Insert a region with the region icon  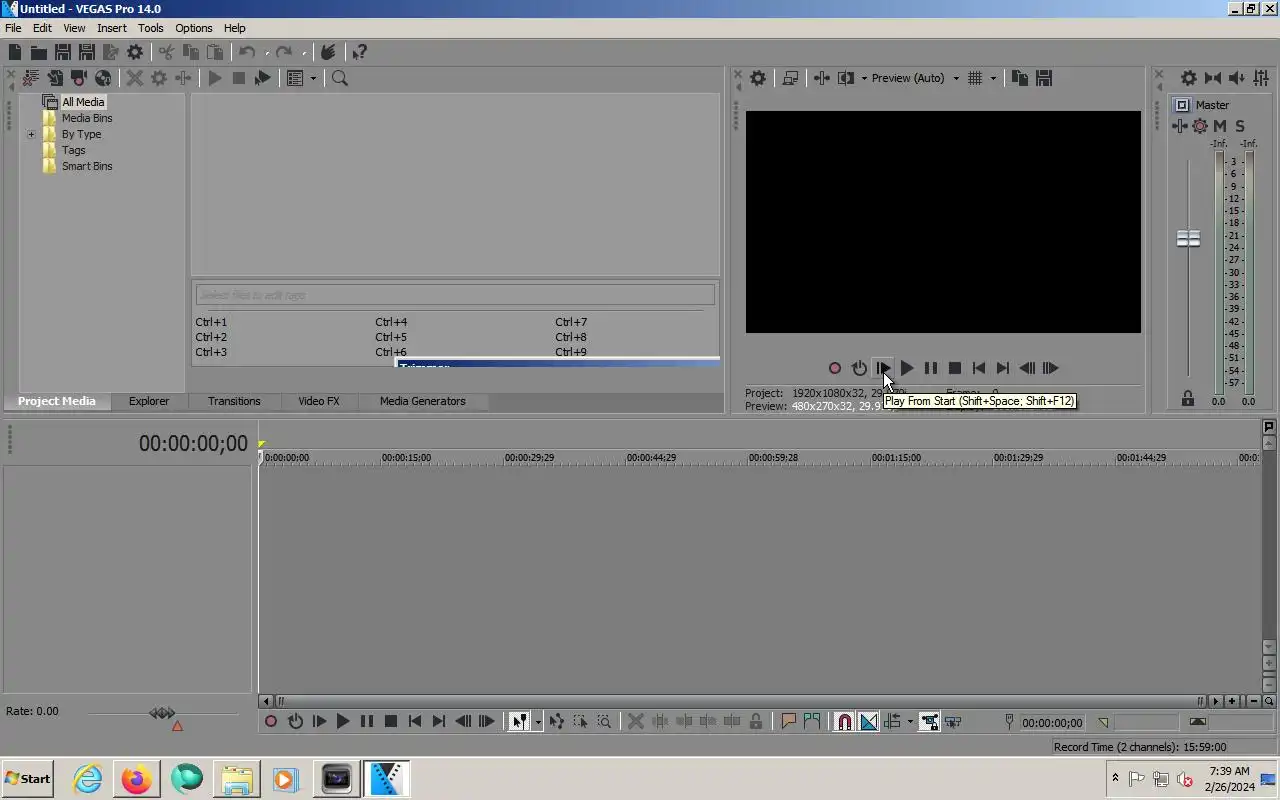(812, 721)
